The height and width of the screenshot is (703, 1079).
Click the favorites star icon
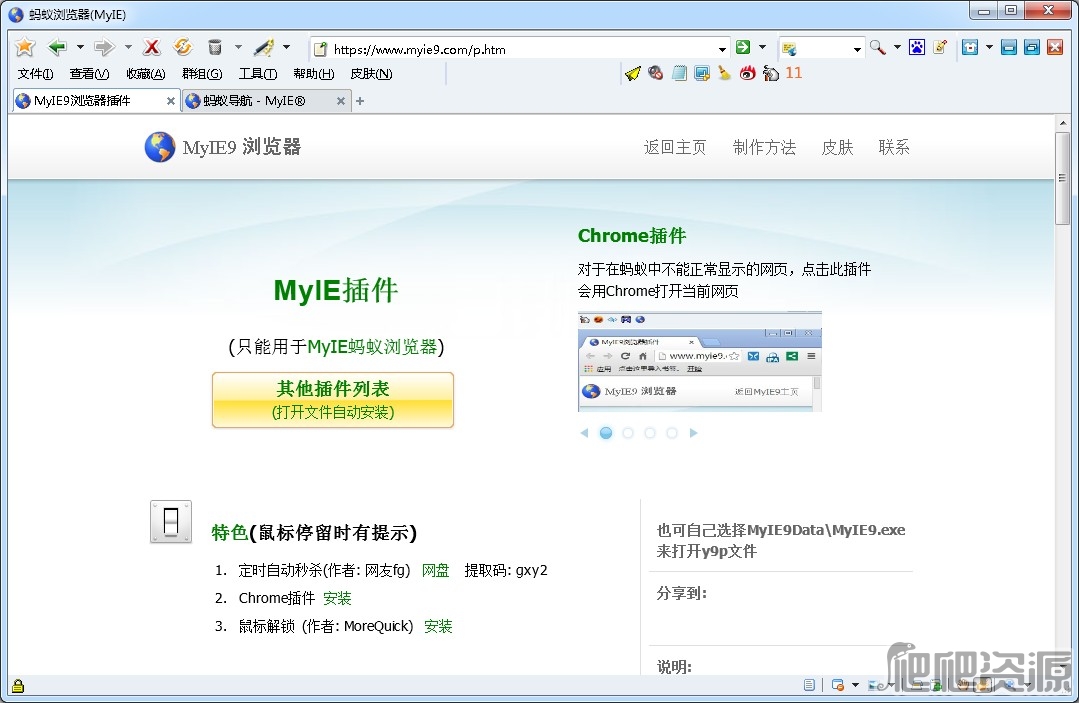pos(25,47)
